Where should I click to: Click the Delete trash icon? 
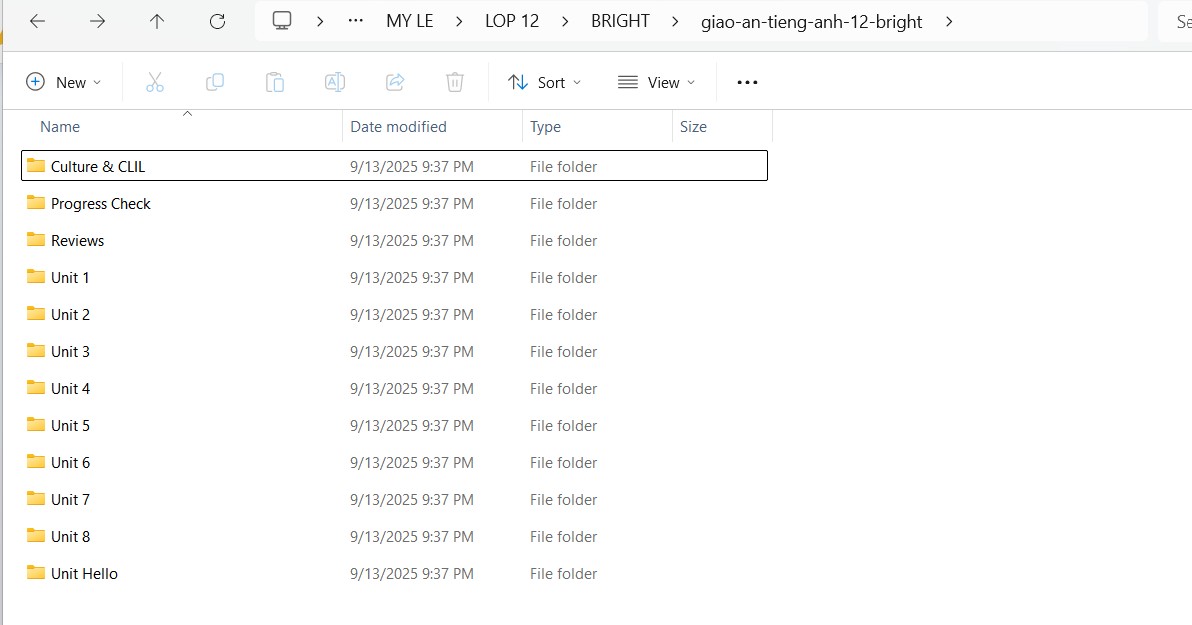(455, 83)
